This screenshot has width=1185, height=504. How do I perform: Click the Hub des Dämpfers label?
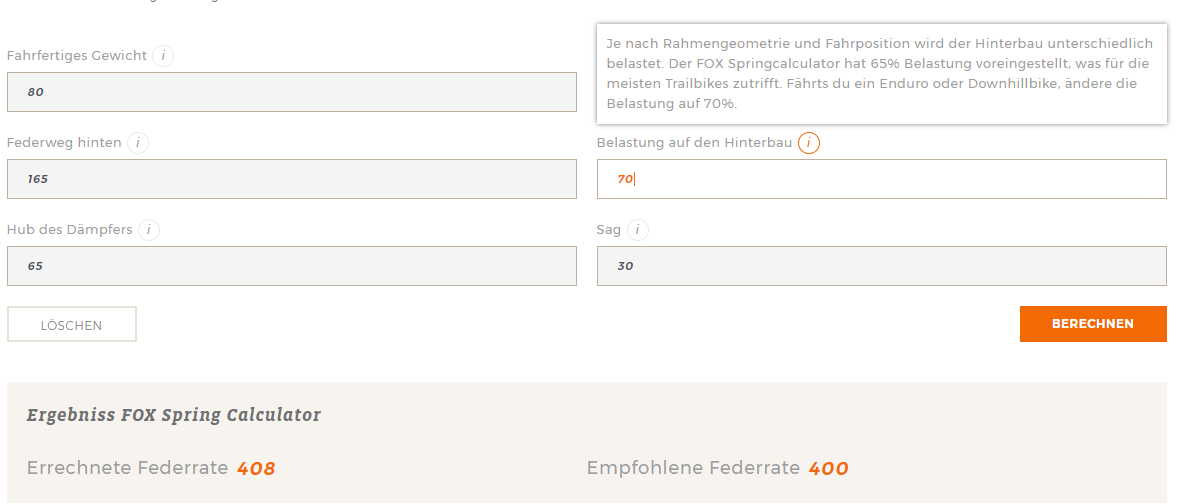point(69,230)
